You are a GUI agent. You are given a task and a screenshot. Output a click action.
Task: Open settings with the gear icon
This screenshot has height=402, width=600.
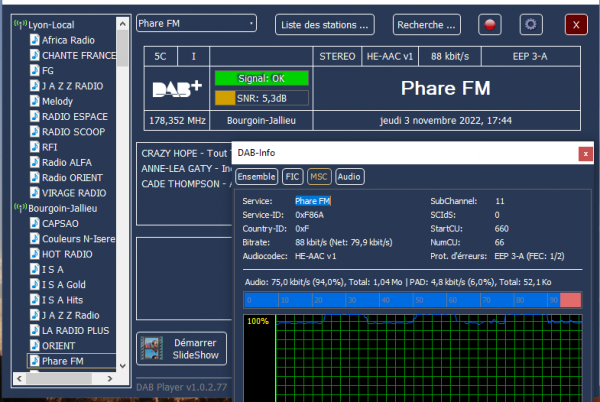click(x=531, y=25)
